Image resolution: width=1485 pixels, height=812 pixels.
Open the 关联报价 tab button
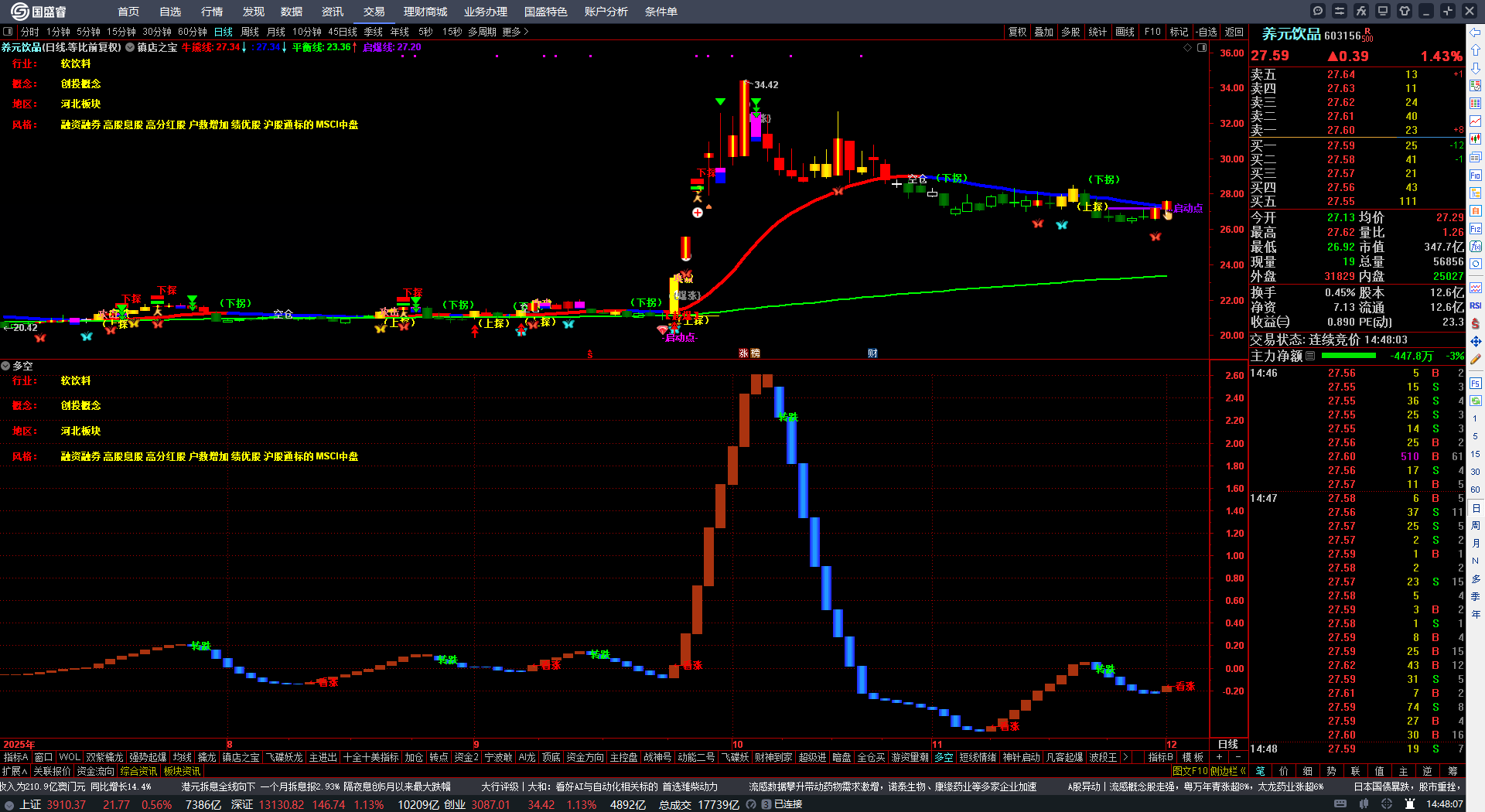pyautogui.click(x=52, y=771)
